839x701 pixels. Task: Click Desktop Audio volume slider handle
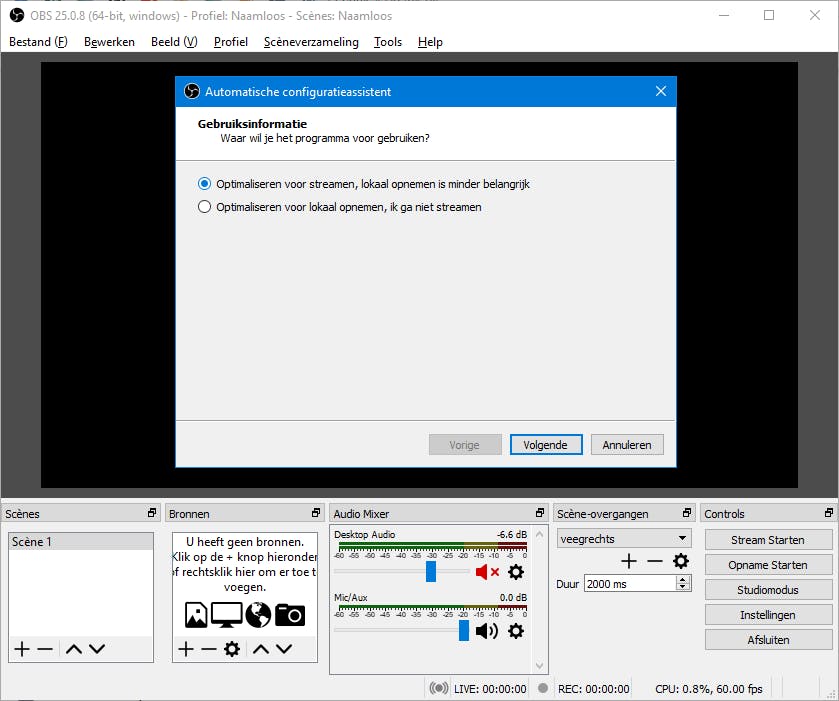[x=431, y=572]
